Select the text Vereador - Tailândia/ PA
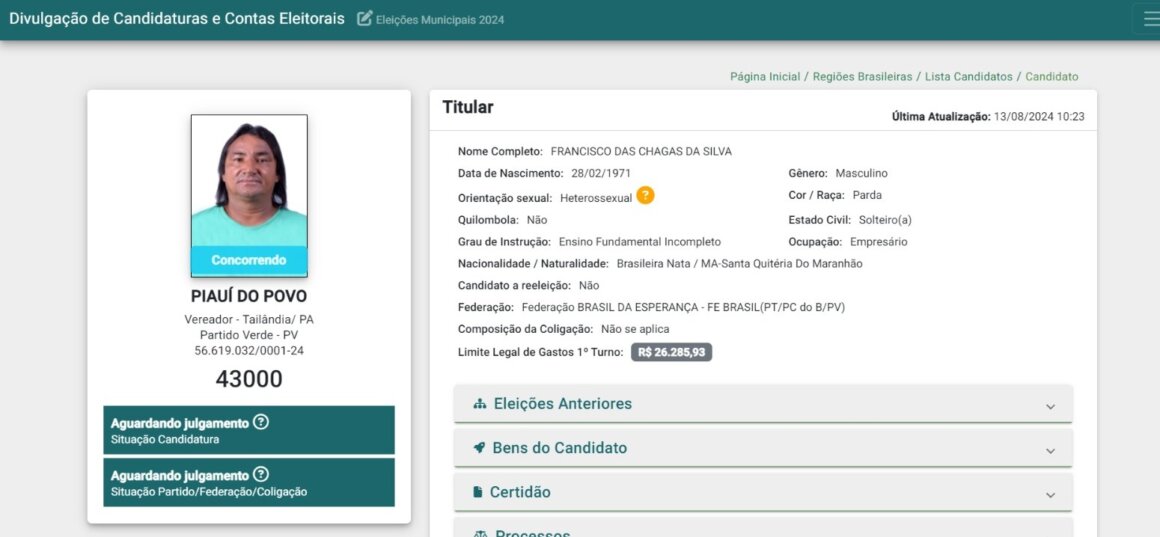This screenshot has width=1160, height=537. tap(249, 320)
